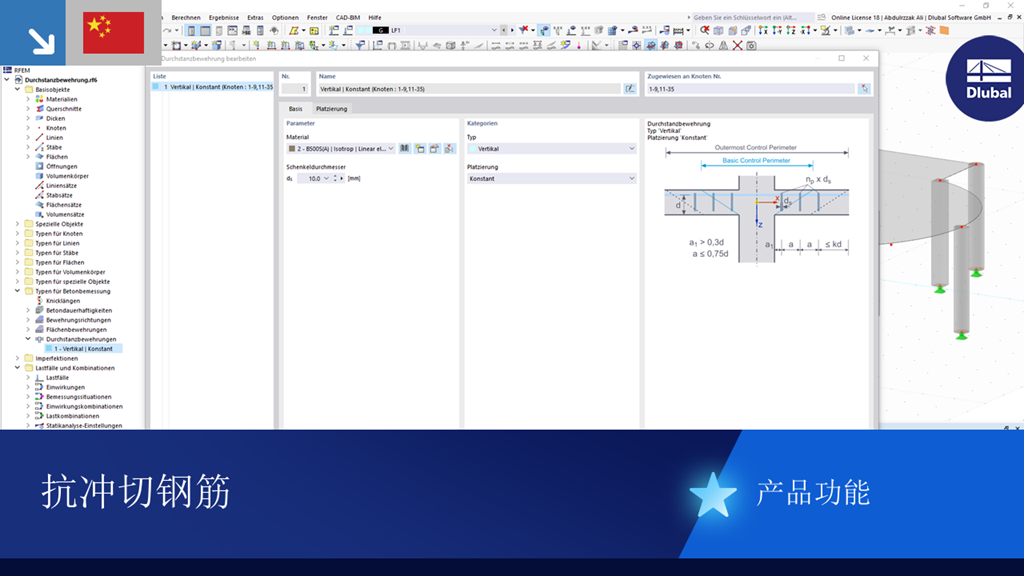Screen dimensions: 1024x576
Task: Click the punching reinforcement diagram image
Action: tap(756, 204)
